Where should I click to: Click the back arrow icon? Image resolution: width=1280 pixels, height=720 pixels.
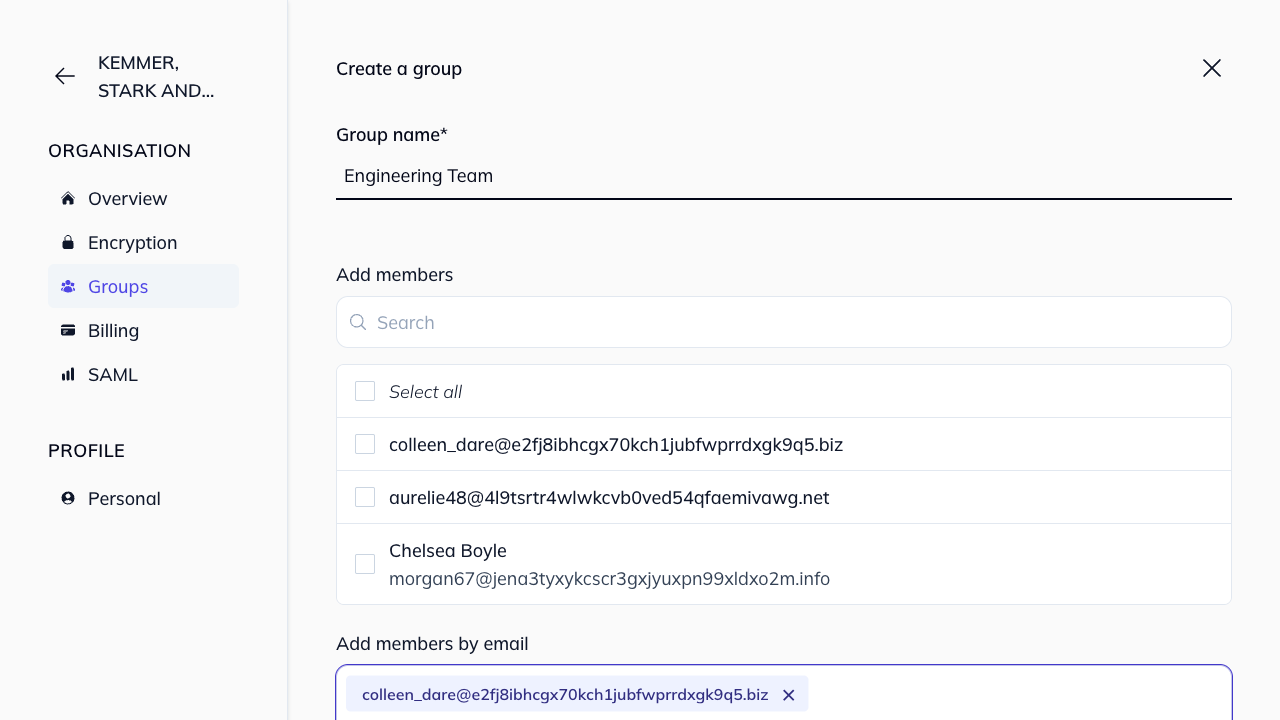[65, 76]
